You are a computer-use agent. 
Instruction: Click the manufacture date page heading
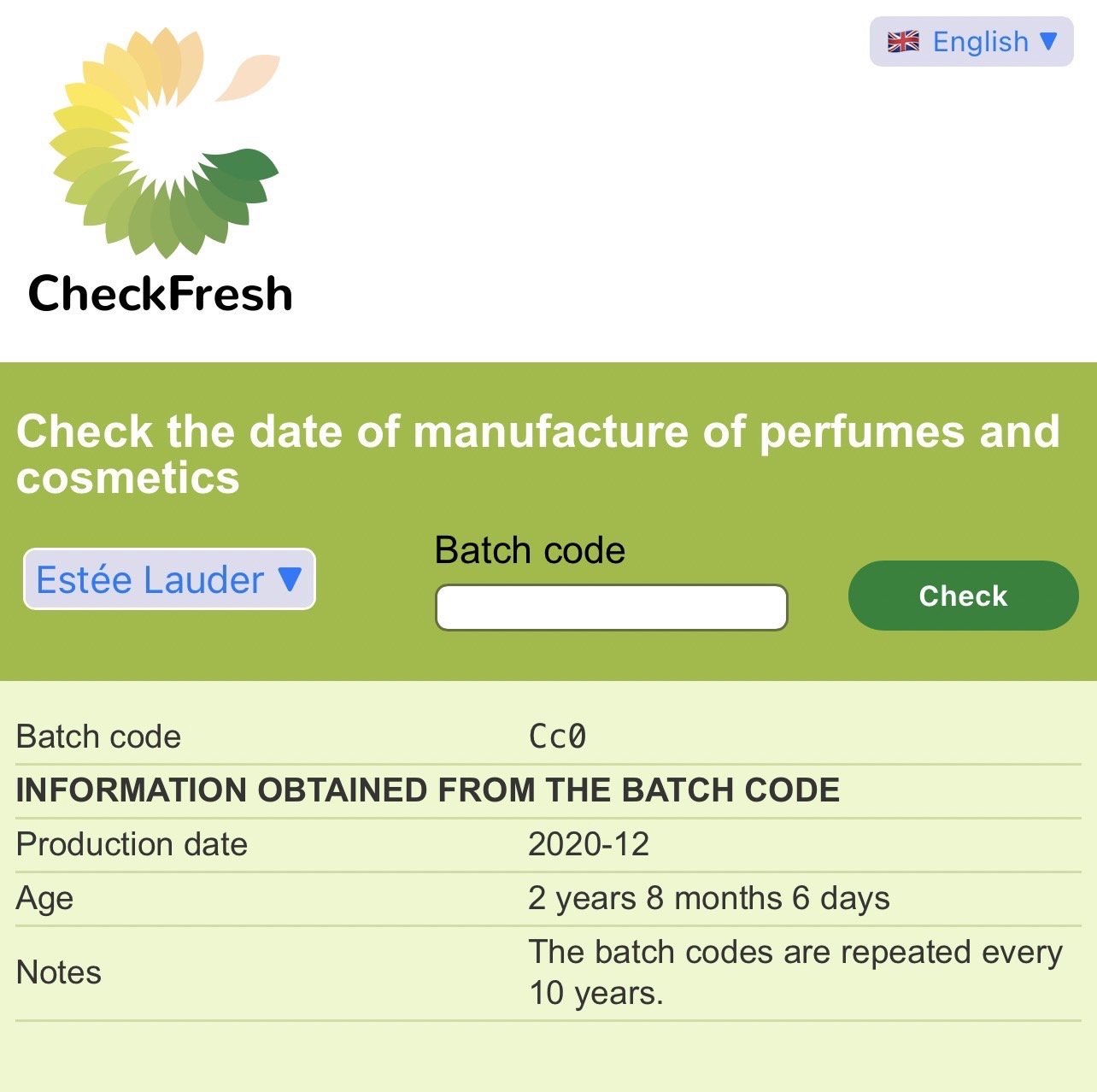point(537,454)
